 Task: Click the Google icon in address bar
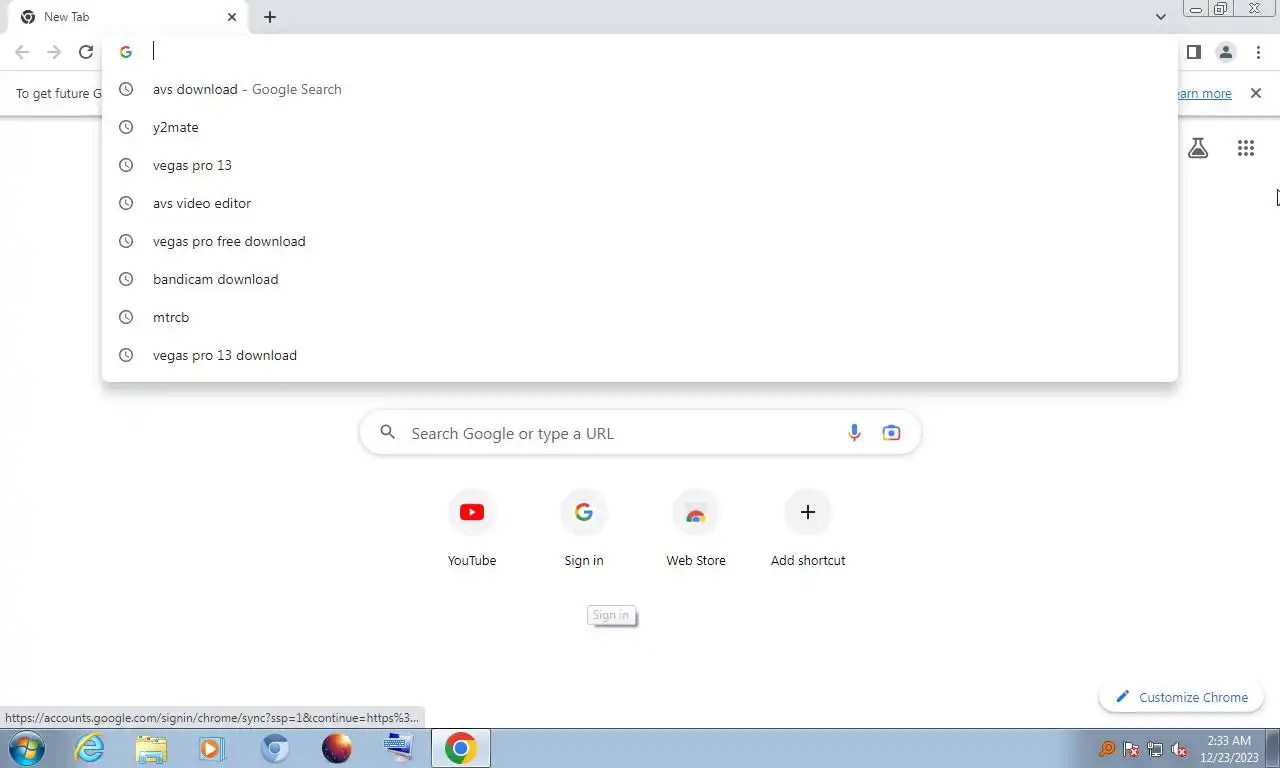click(126, 52)
